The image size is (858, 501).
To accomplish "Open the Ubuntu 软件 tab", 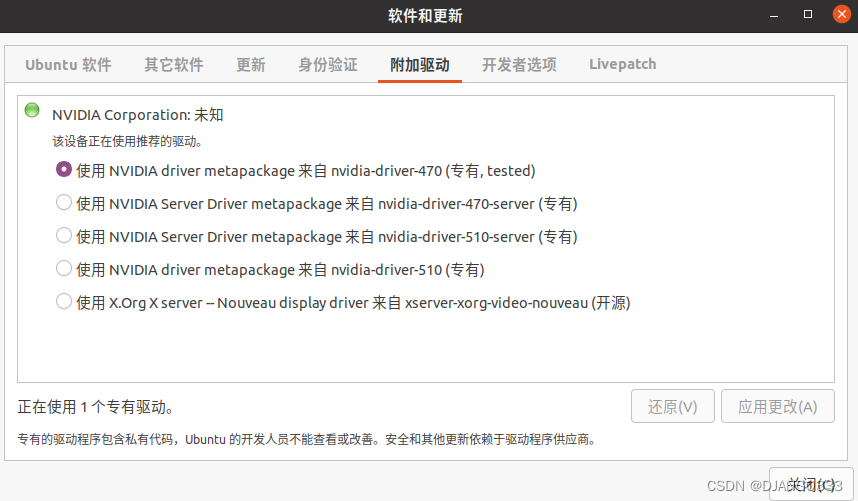I will [x=68, y=65].
